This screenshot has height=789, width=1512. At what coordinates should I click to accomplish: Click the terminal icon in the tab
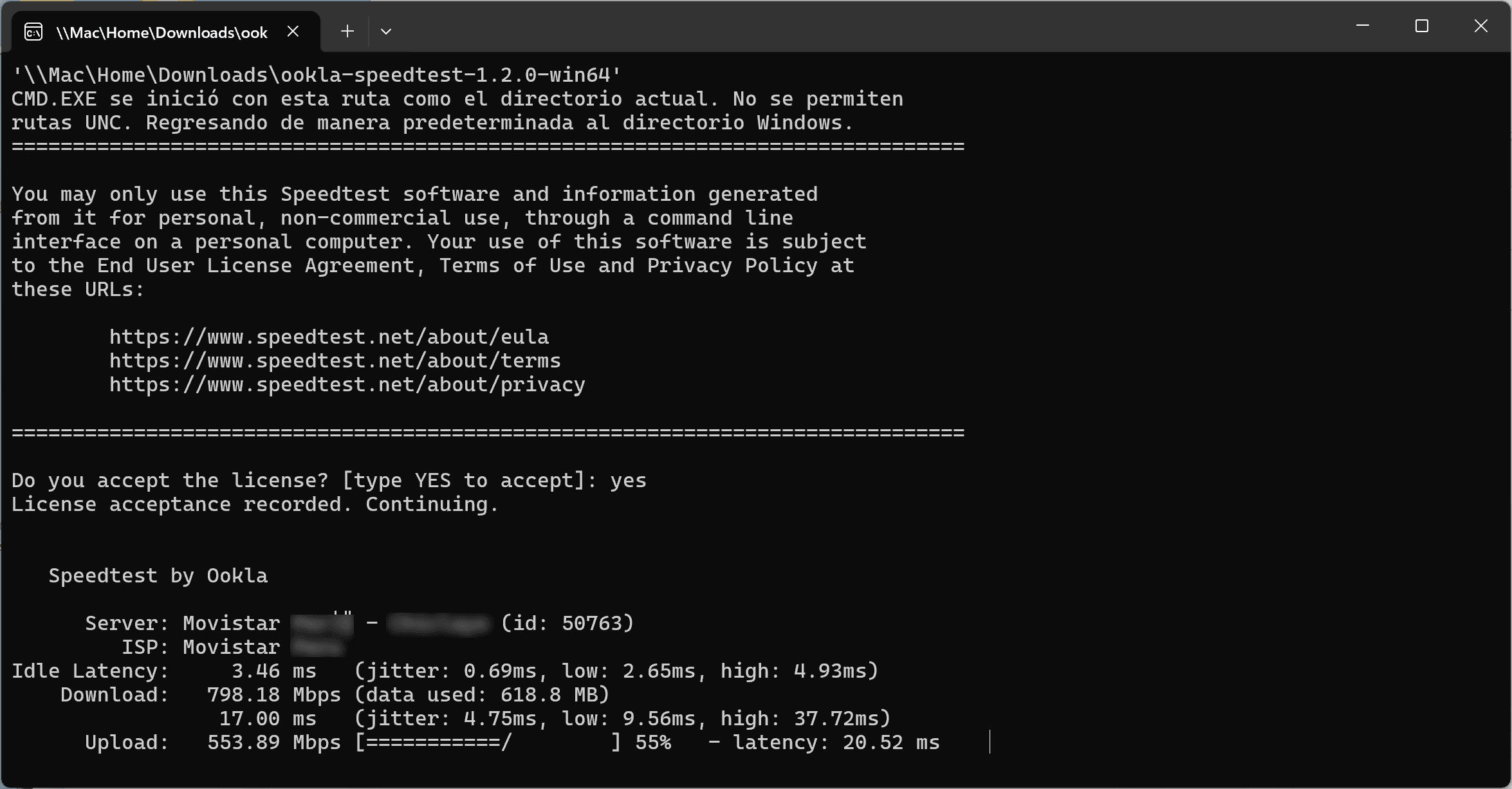click(33, 32)
